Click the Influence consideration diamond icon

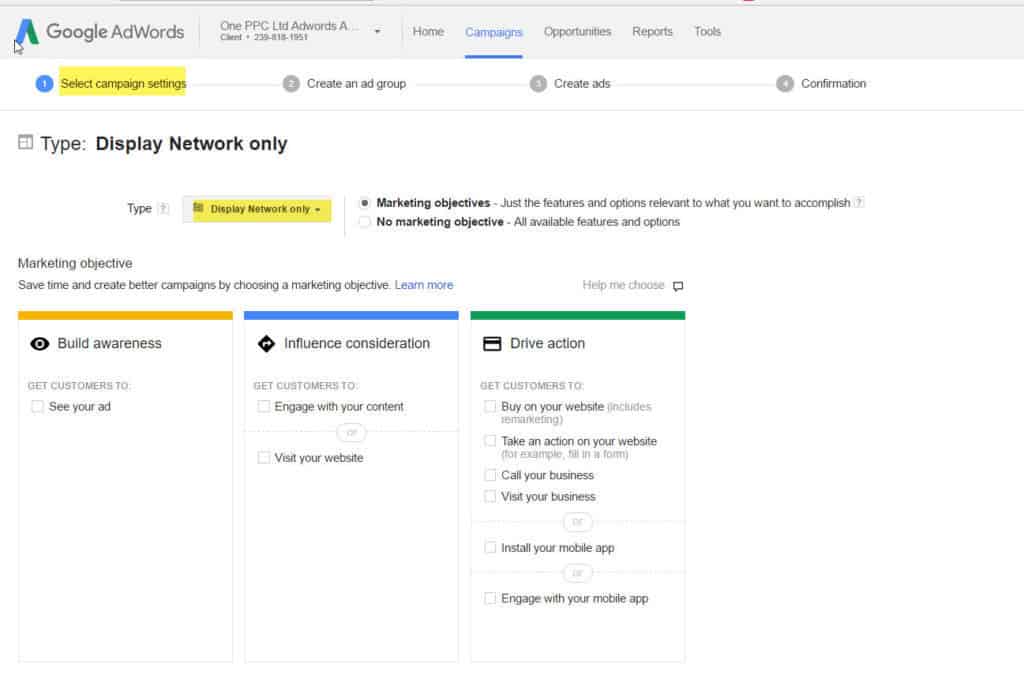tap(266, 343)
